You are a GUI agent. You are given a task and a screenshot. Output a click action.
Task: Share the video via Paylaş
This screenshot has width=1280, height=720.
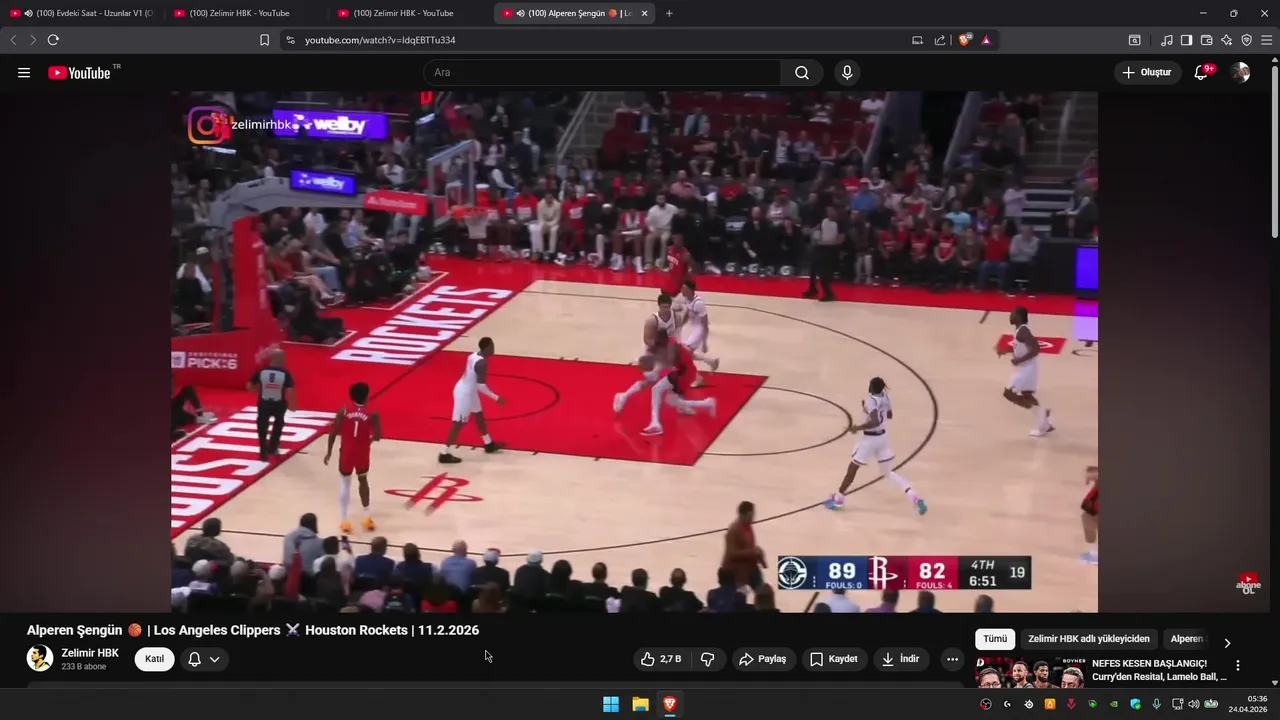tap(763, 659)
